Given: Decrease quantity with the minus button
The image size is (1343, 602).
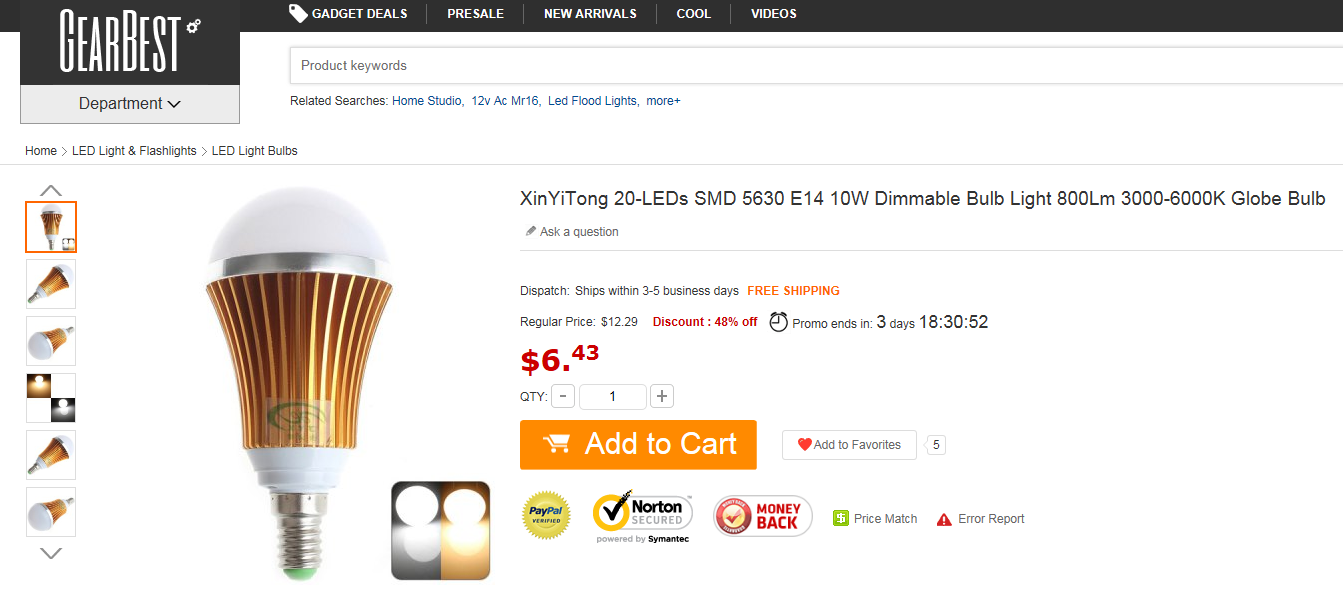Looking at the screenshot, I should click(563, 396).
